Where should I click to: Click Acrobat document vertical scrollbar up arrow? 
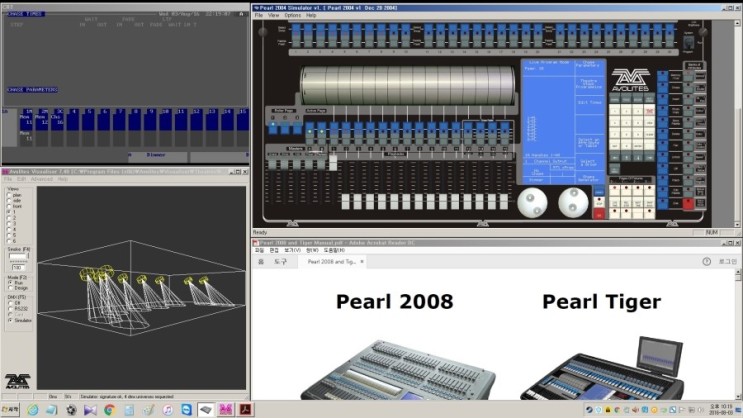738,273
